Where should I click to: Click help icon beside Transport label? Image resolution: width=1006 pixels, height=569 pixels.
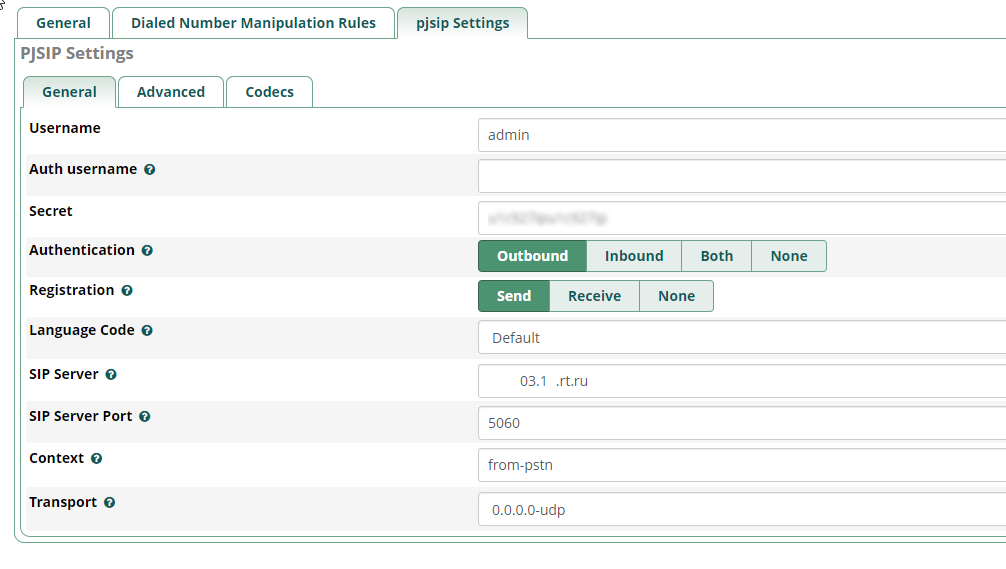110,503
